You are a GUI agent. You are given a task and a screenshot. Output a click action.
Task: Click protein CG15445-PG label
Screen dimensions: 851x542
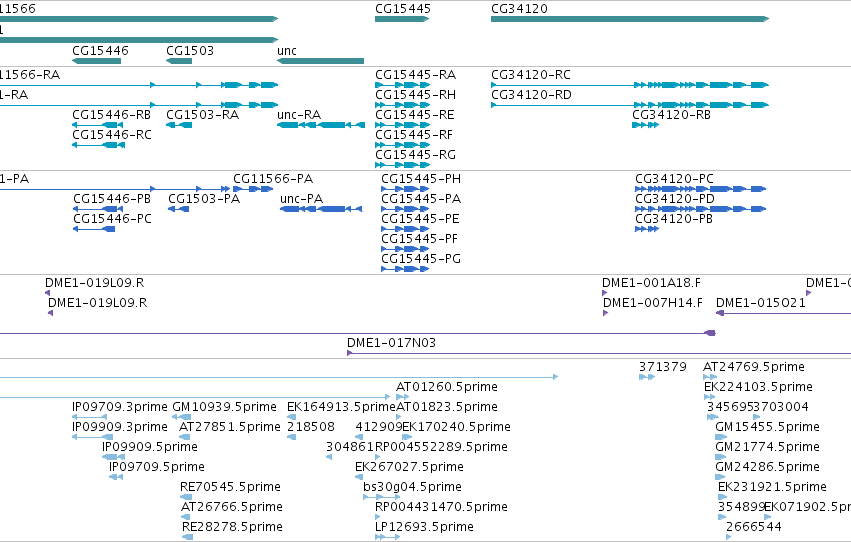pos(421,259)
